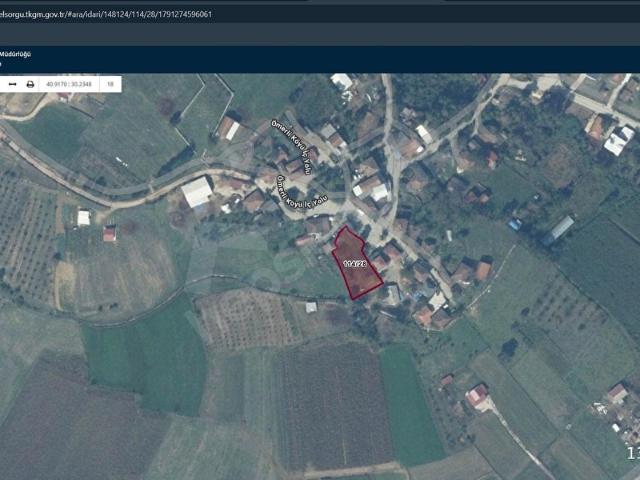Print the map using printer icon
The width and height of the screenshot is (640, 480).
pos(30,84)
